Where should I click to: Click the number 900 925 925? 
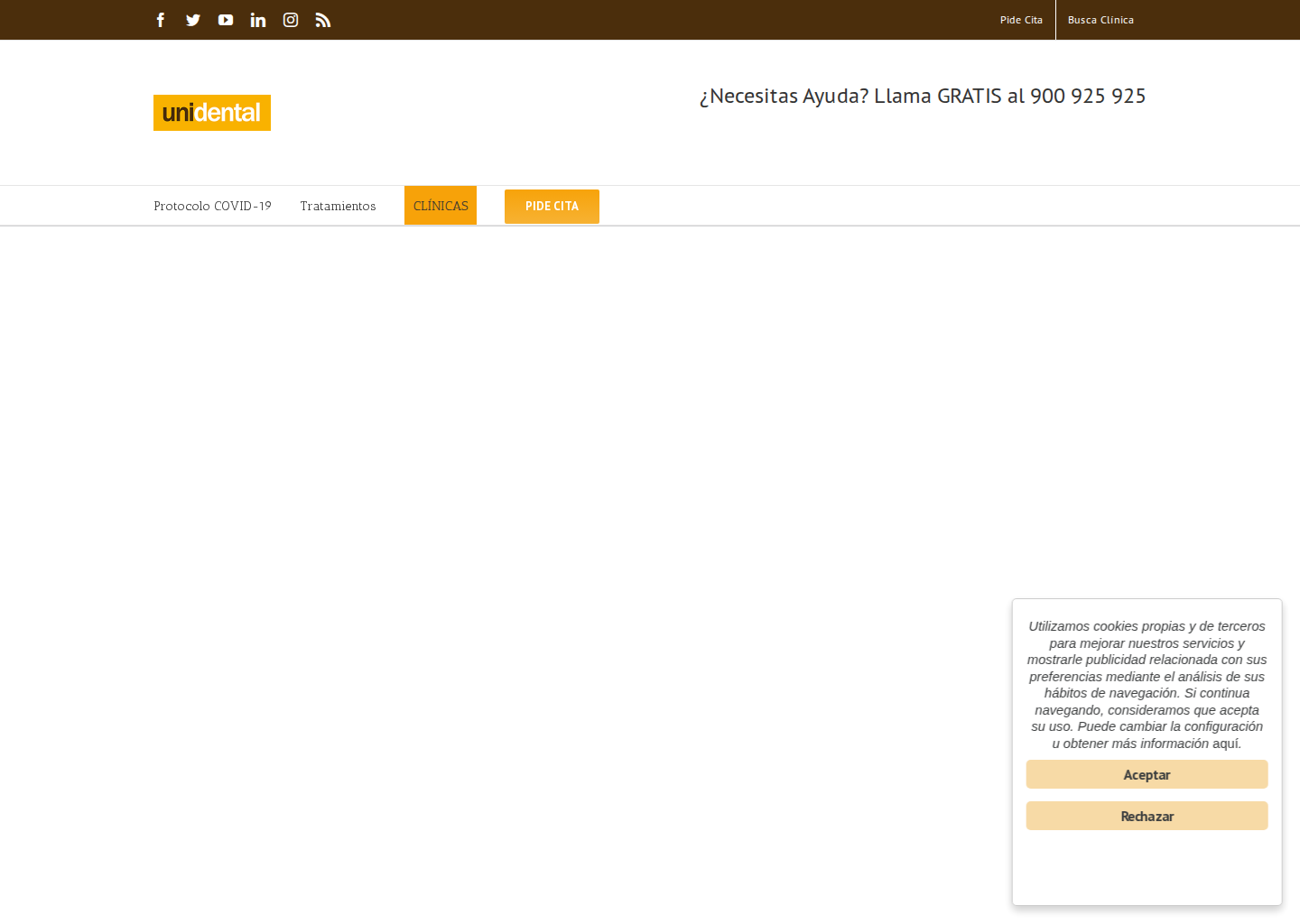pyautogui.click(x=1088, y=96)
